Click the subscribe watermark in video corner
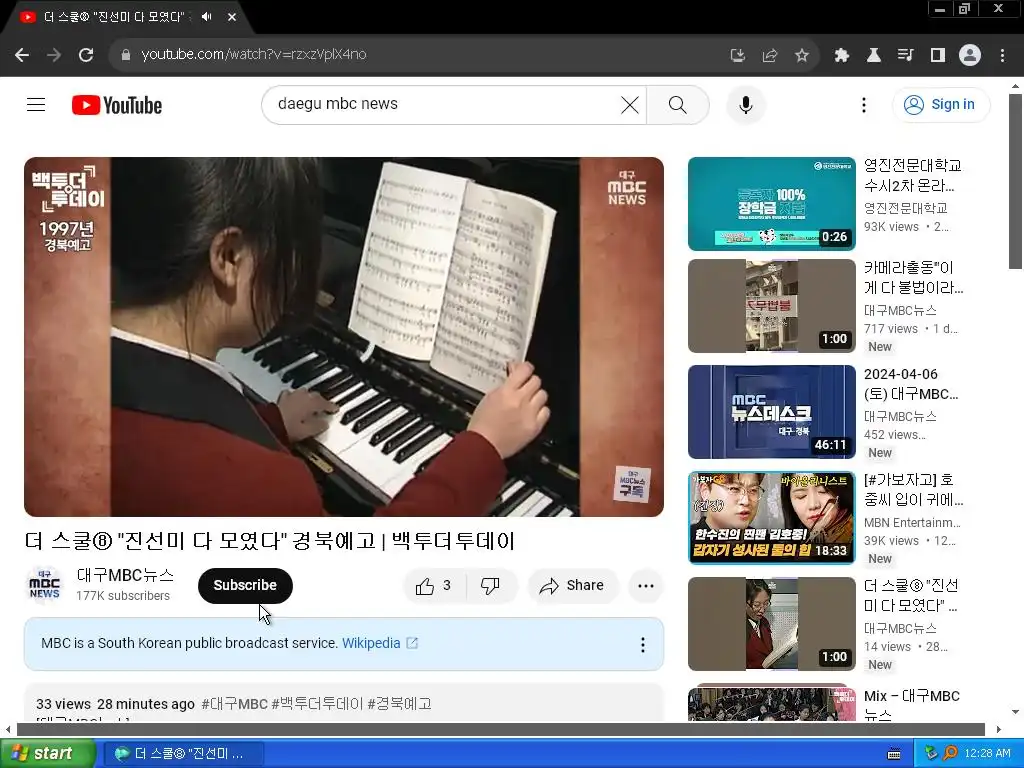 (x=632, y=484)
